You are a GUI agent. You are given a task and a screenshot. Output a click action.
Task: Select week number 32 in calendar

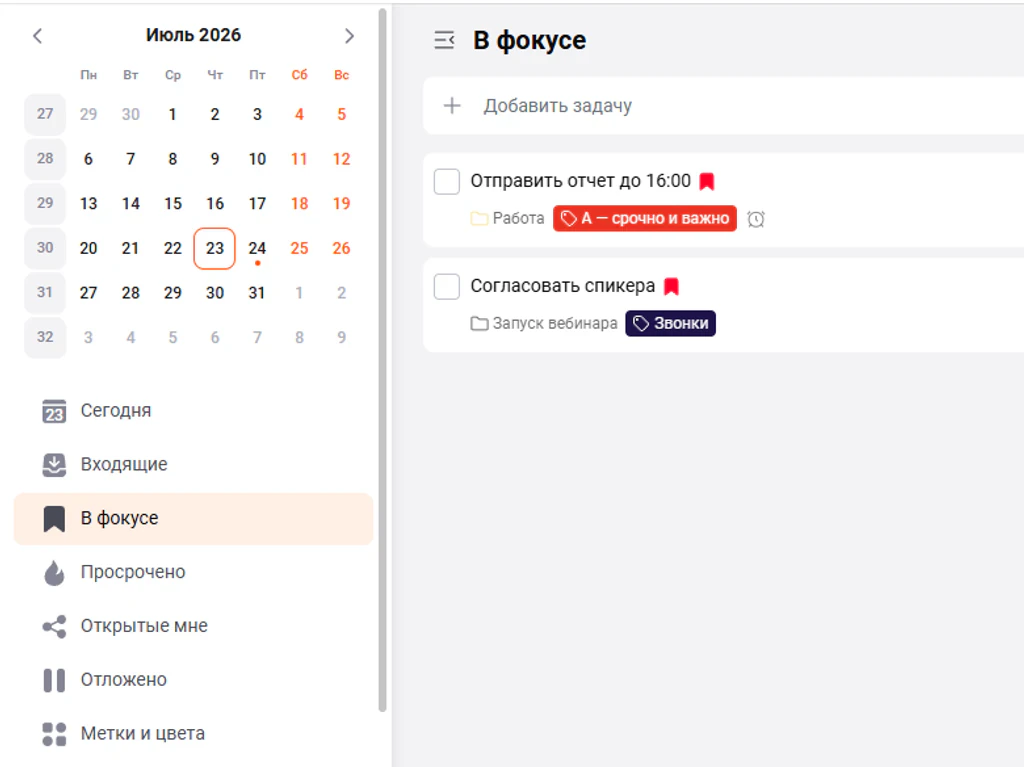pyautogui.click(x=45, y=338)
